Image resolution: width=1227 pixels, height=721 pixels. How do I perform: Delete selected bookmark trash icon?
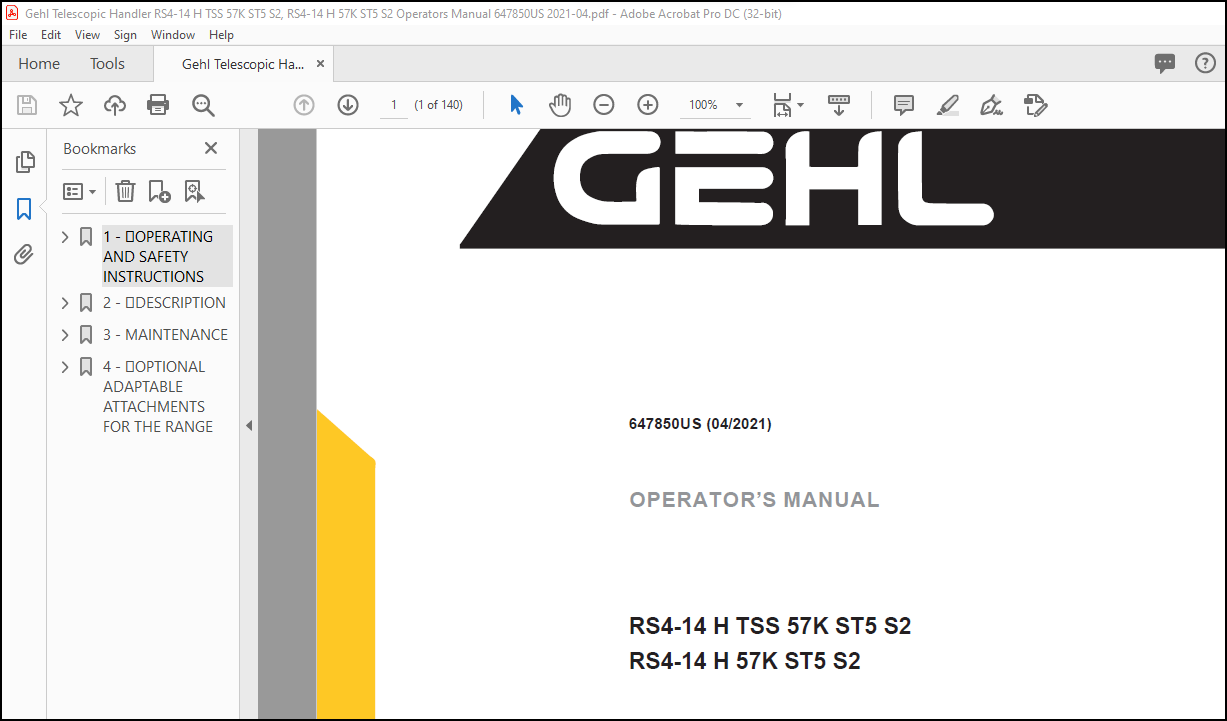point(125,191)
